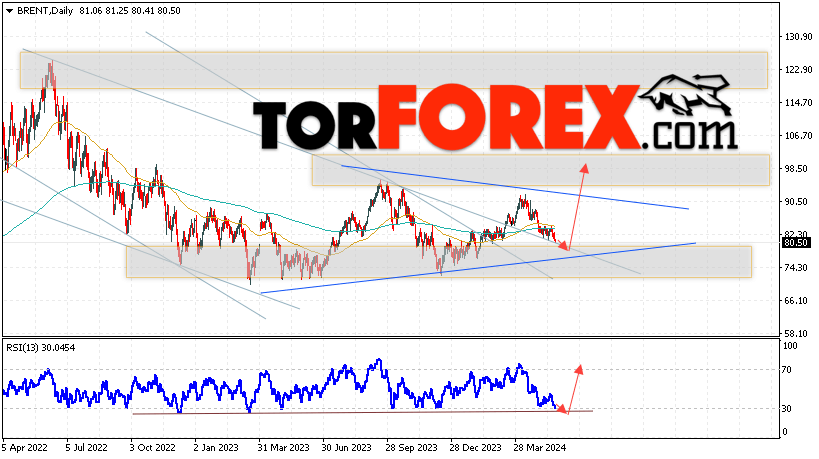Select the 74.30 price axis value

click(796, 268)
